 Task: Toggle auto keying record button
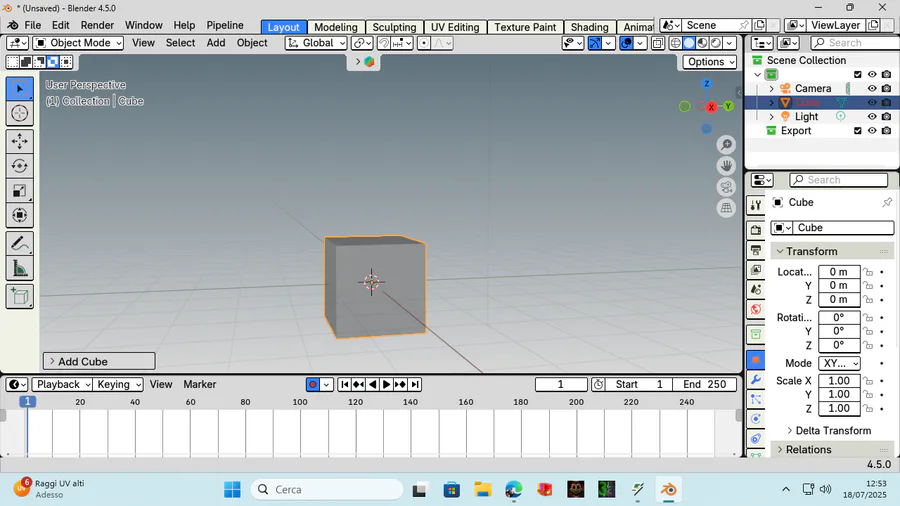click(313, 384)
